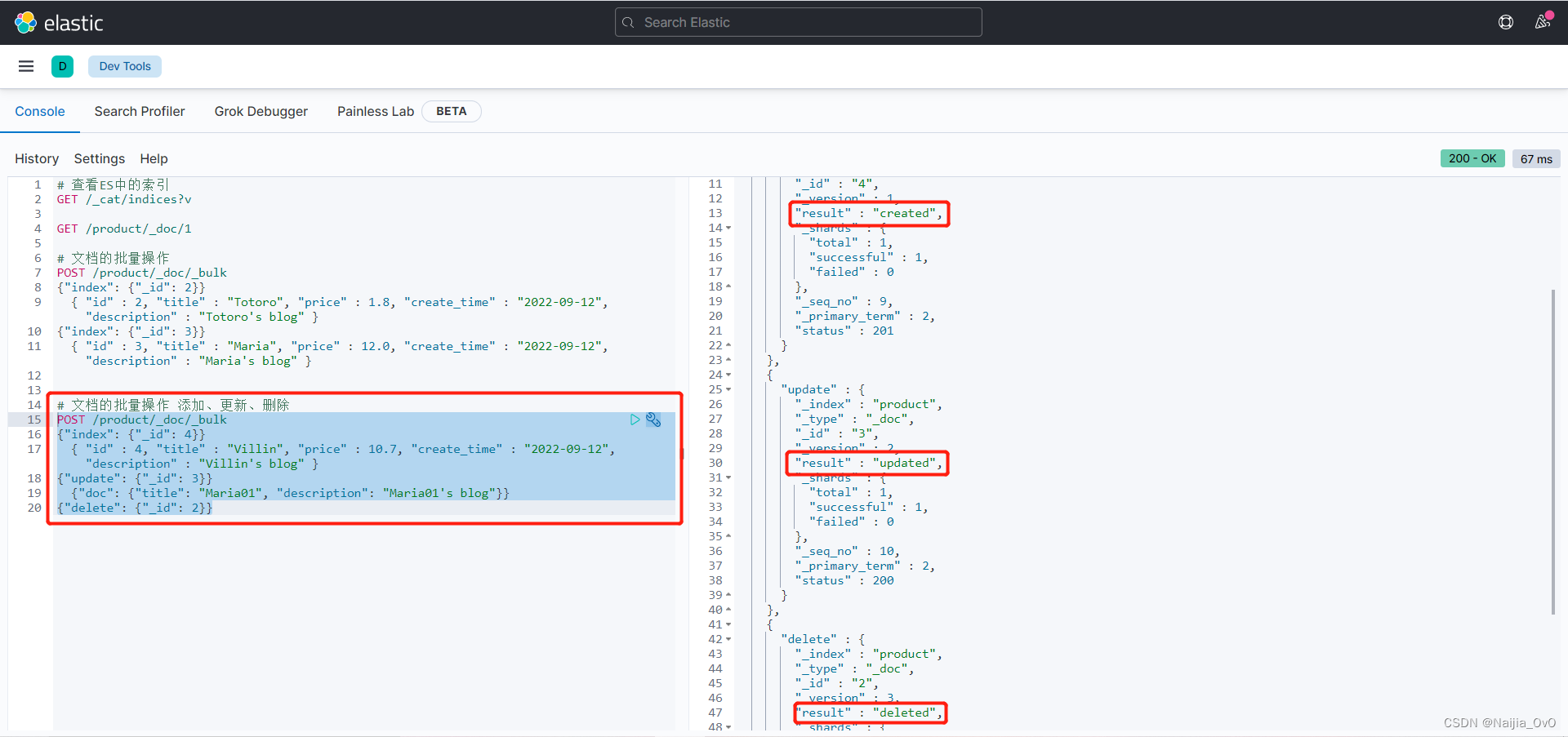This screenshot has height=737, width=1568.
Task: Open the Help menu
Action: point(154,158)
